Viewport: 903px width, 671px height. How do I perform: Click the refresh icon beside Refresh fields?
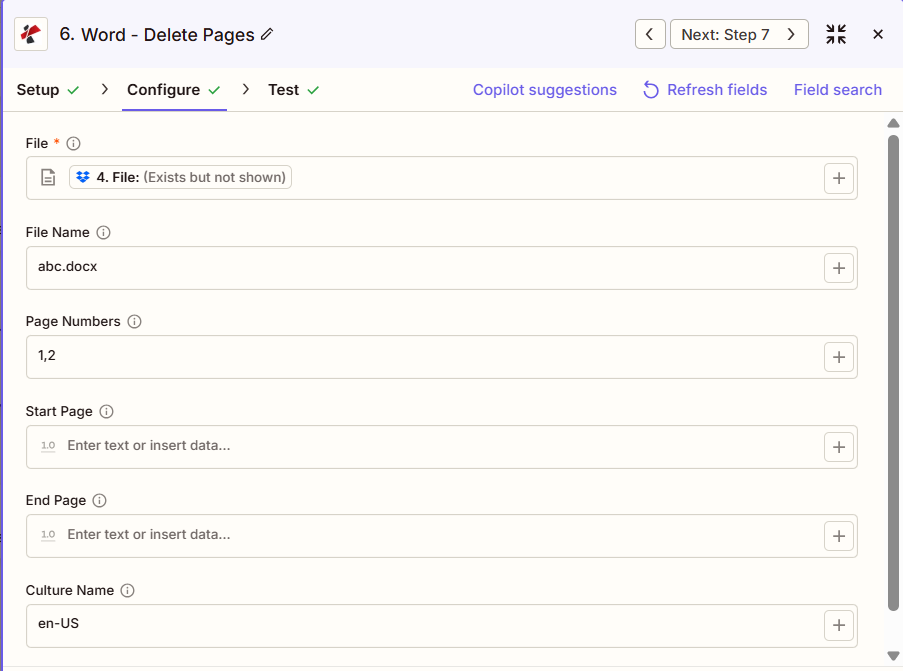651,90
